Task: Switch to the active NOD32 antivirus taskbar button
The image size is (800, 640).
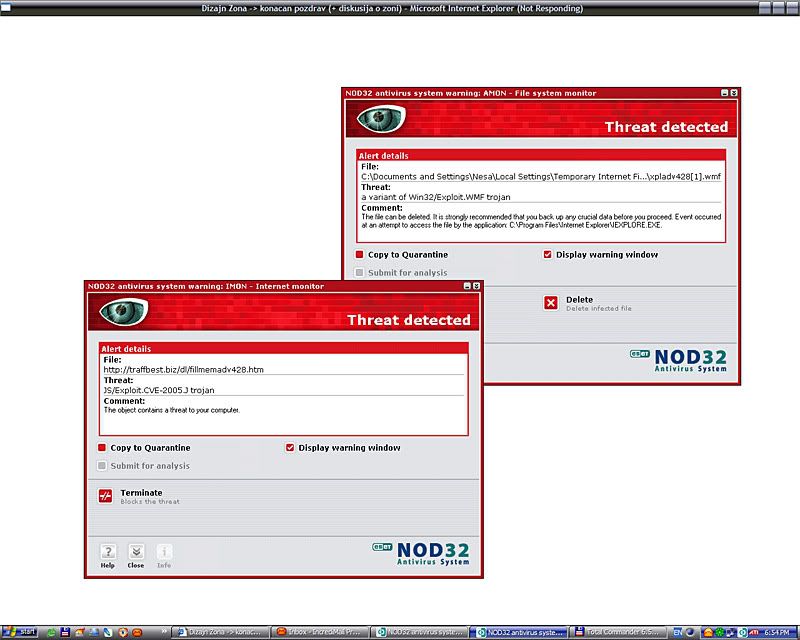Action: 519,632
